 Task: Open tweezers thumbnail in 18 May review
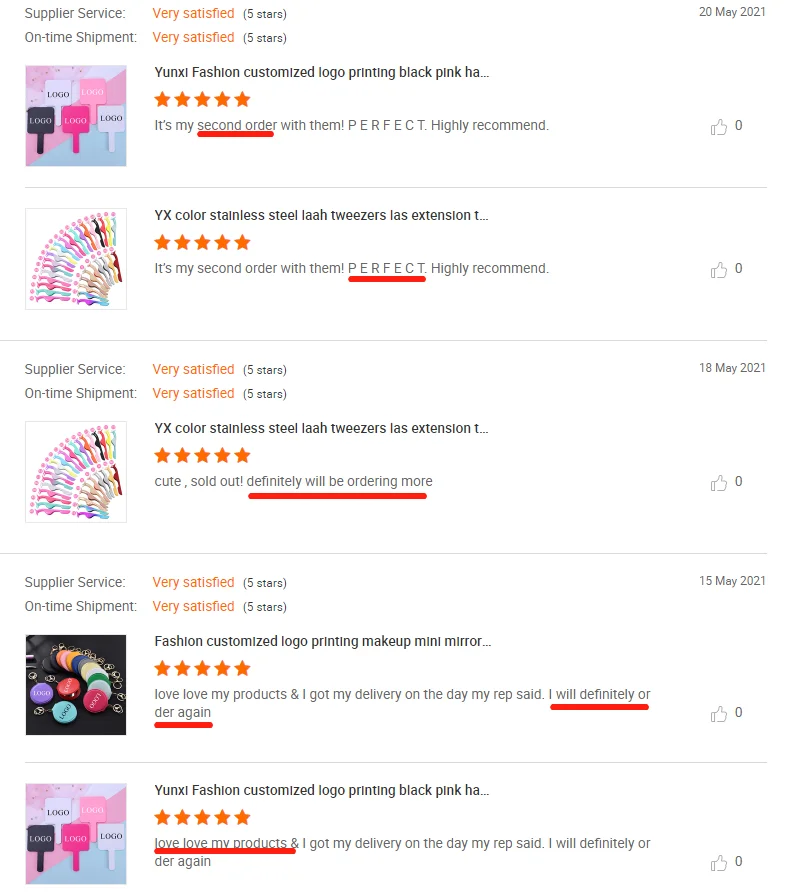point(76,472)
